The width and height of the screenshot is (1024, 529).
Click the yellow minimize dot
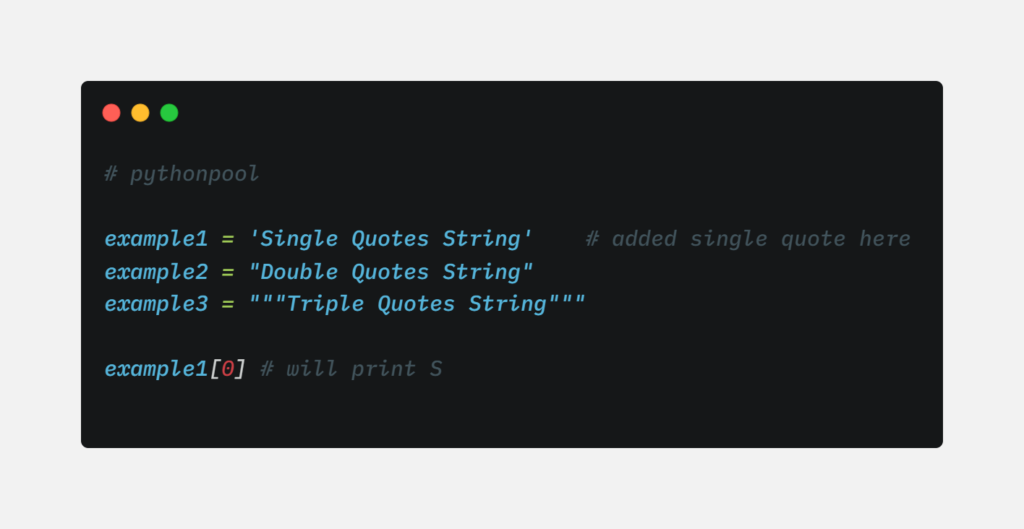click(140, 113)
